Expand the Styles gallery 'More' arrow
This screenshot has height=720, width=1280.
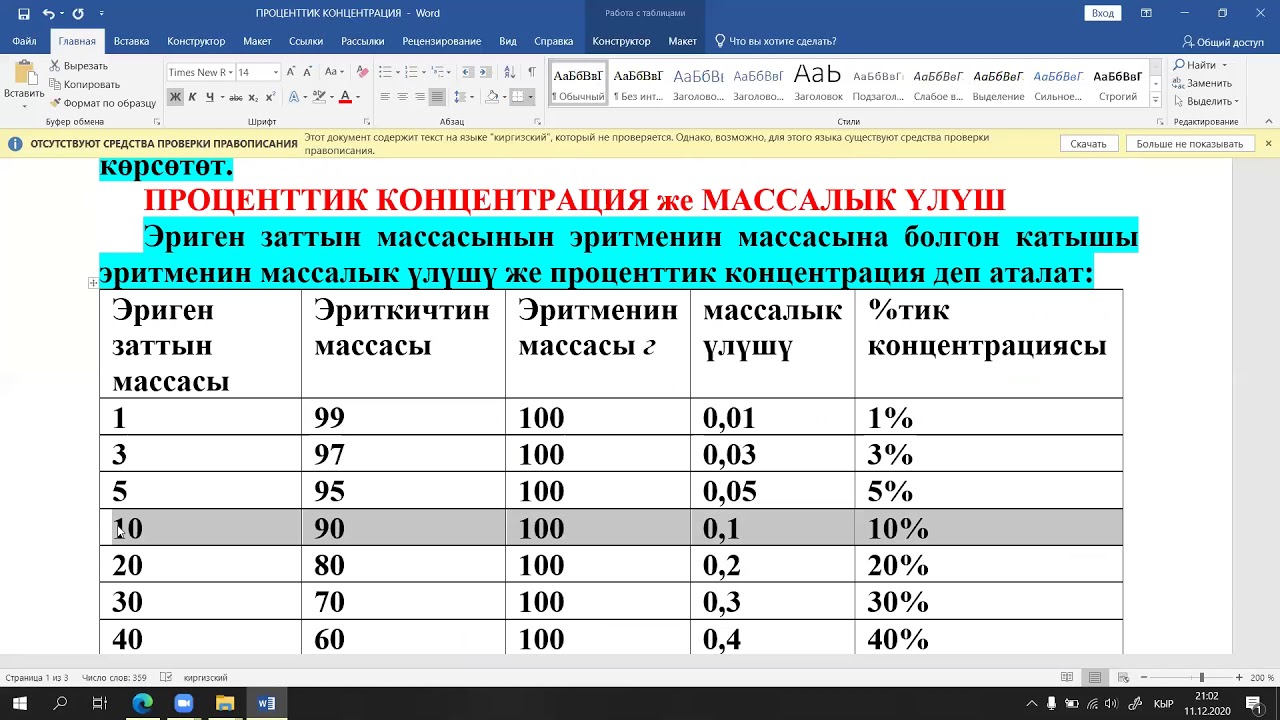1156,101
